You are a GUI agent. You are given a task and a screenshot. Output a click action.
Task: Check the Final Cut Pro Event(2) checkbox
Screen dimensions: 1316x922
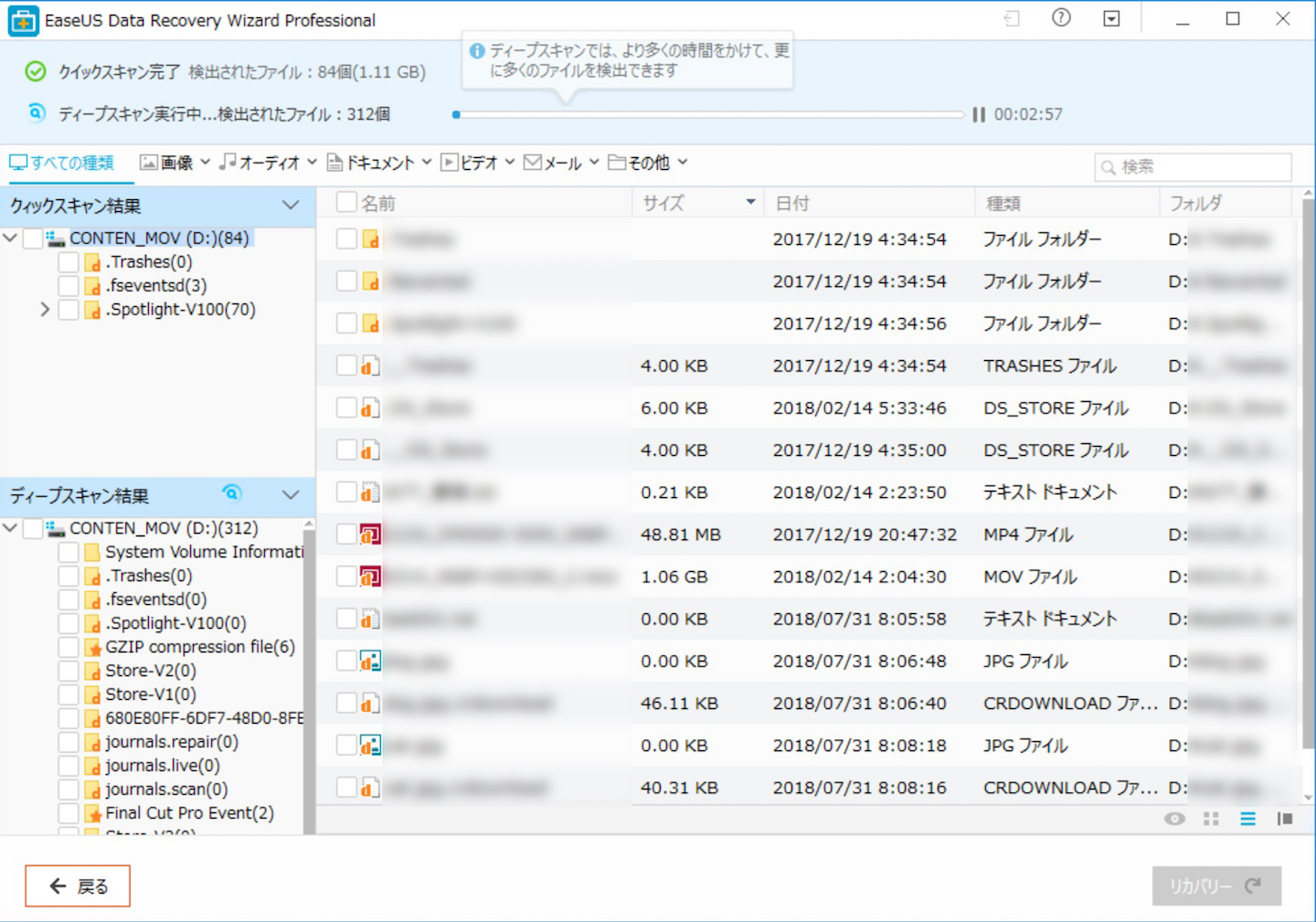pos(69,813)
